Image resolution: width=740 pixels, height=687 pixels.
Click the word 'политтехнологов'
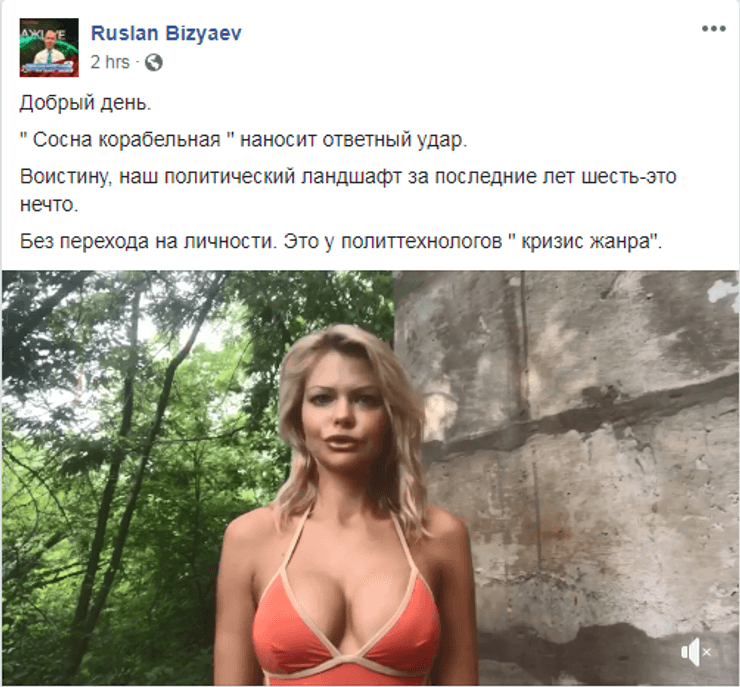[x=421, y=242]
